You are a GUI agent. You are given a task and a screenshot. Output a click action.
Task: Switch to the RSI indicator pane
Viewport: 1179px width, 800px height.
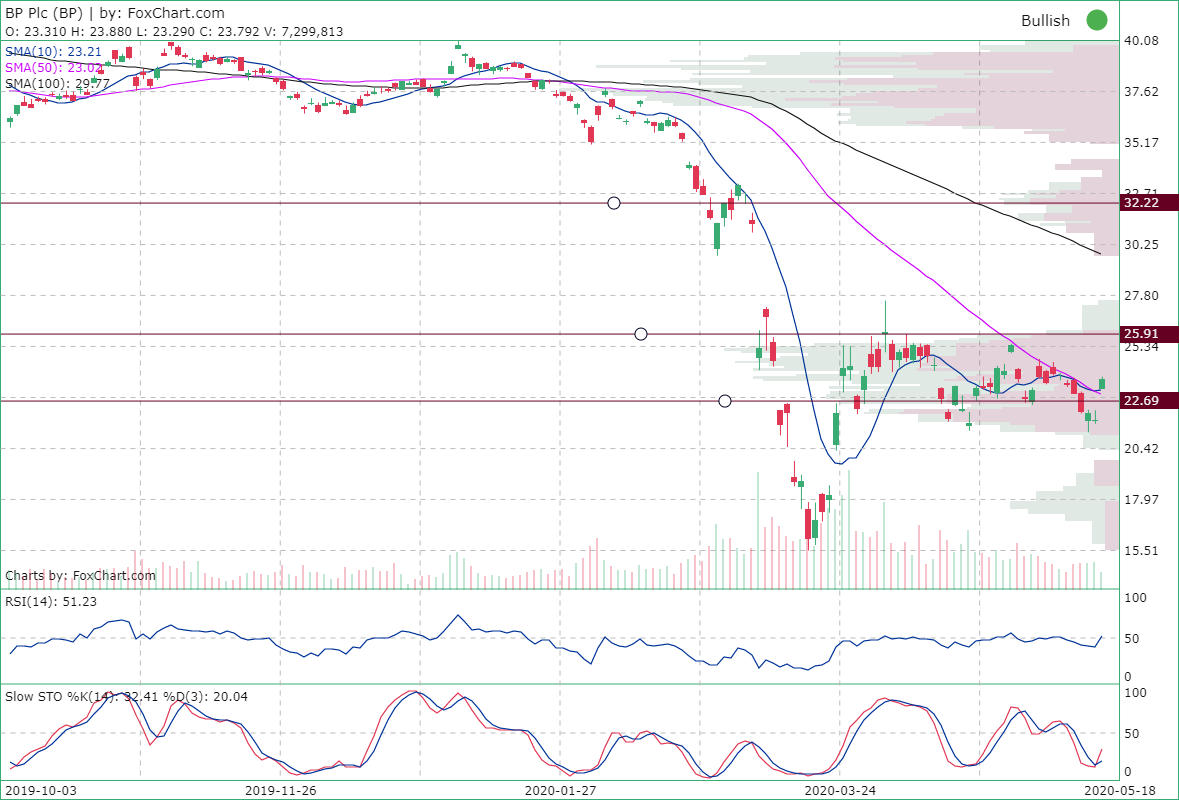pos(550,635)
